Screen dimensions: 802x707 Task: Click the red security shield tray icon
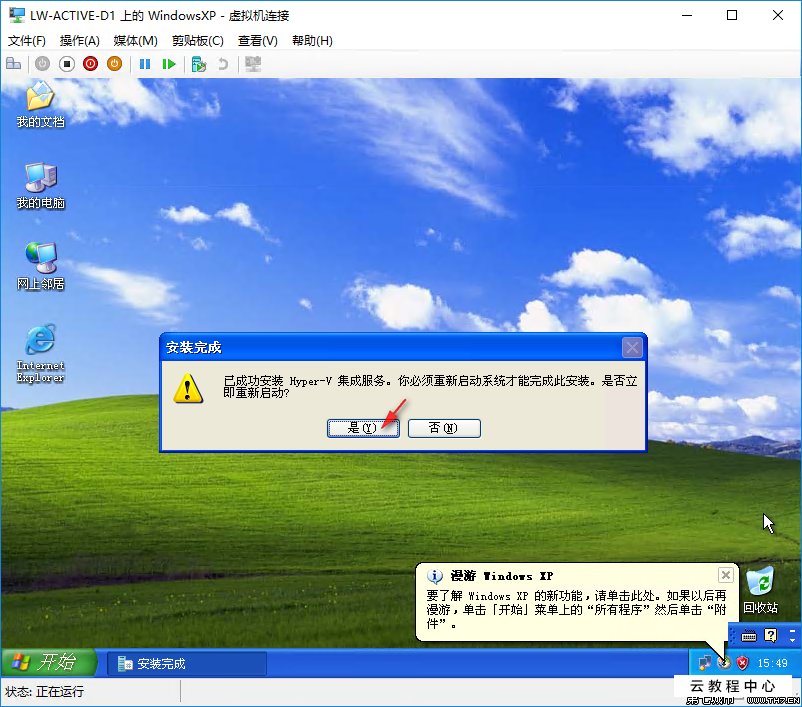[742, 664]
